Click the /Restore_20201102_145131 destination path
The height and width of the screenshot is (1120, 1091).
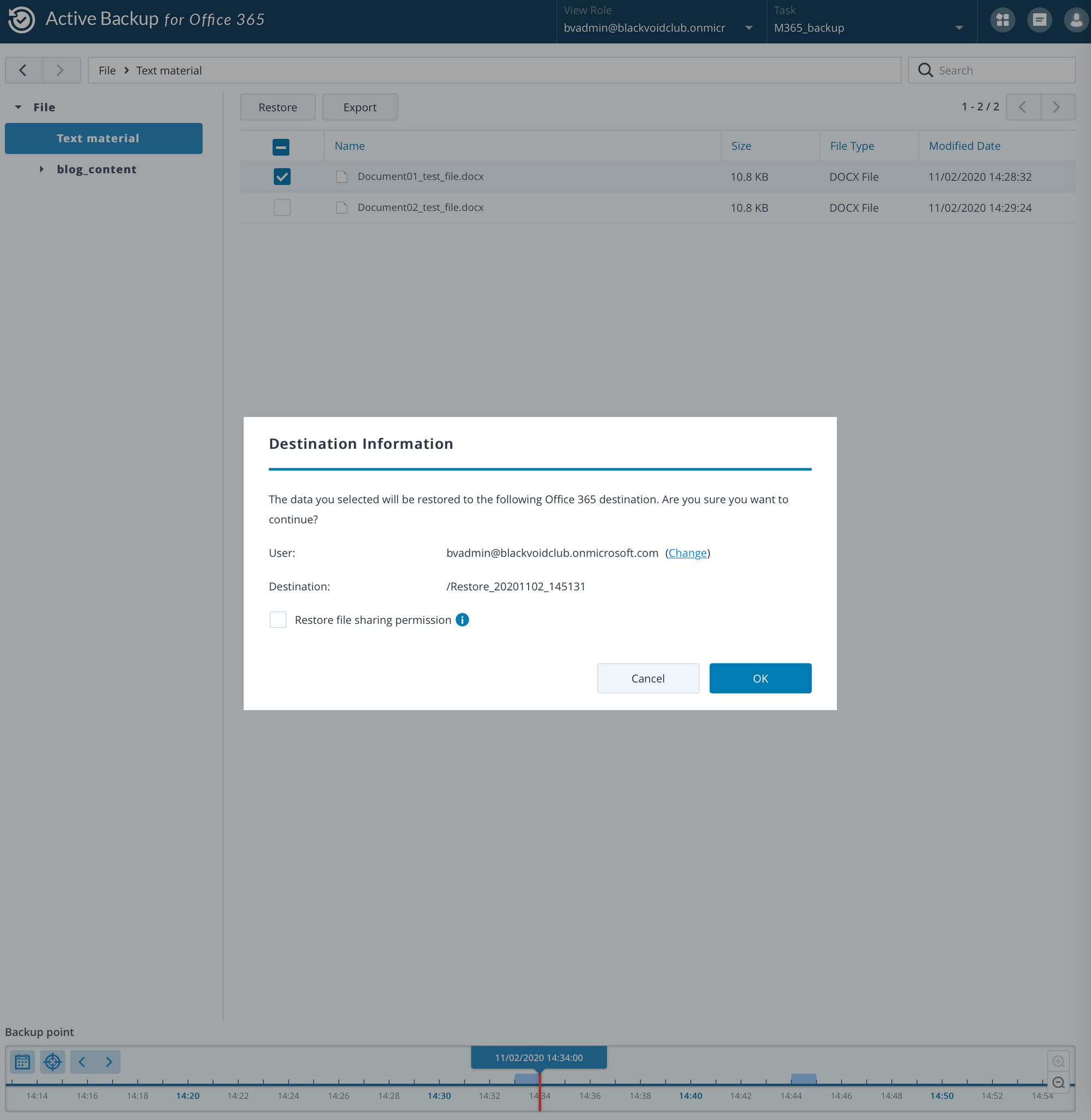click(515, 586)
